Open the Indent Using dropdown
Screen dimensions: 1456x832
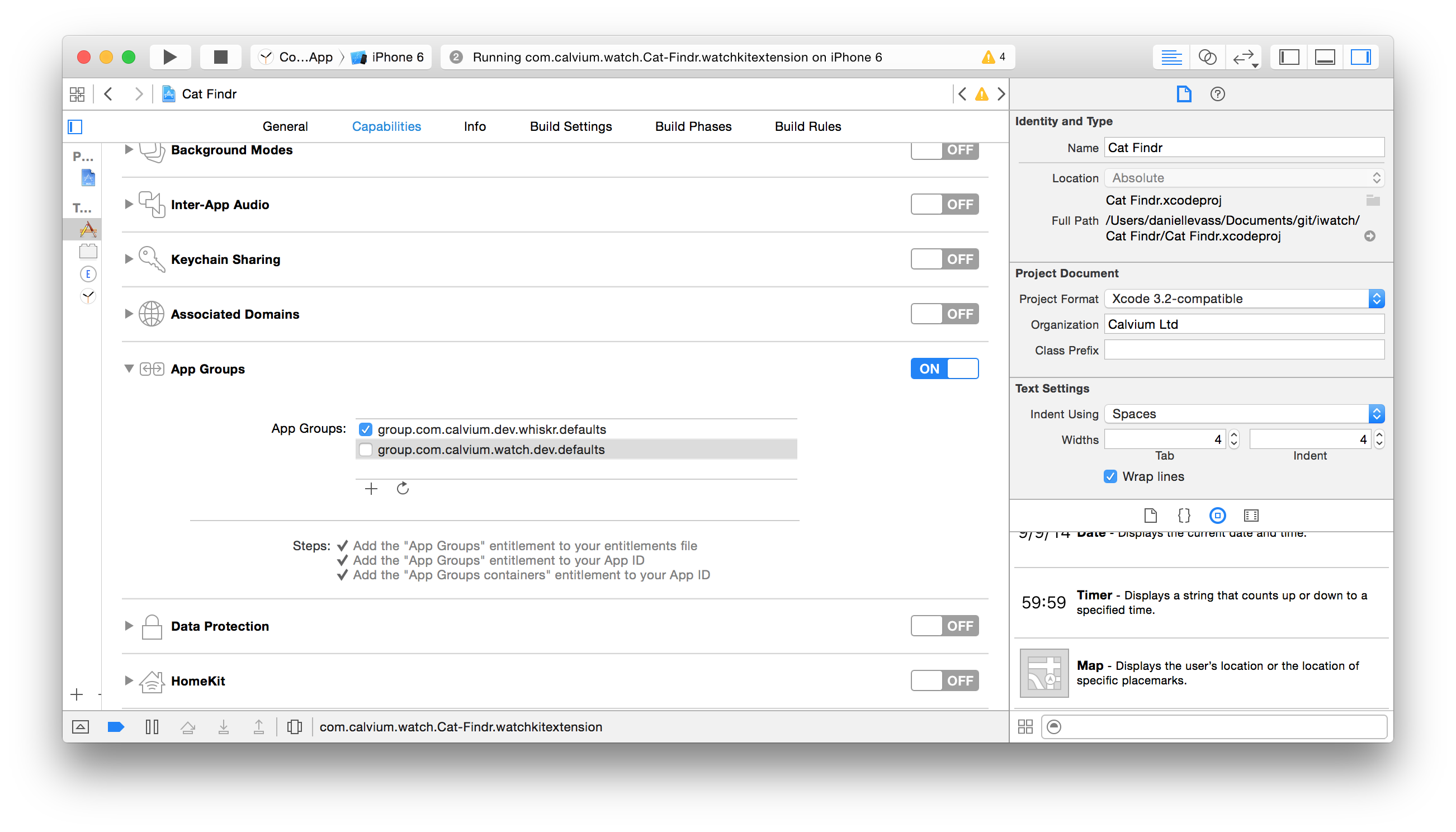point(1244,414)
